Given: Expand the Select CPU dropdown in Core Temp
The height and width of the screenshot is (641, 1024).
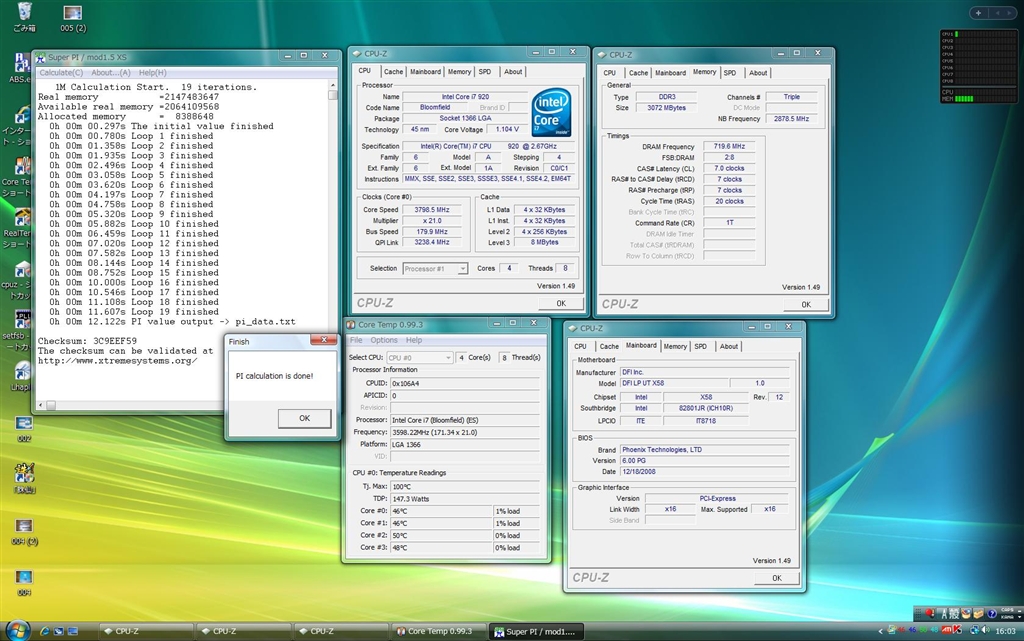Looking at the screenshot, I should pyautogui.click(x=418, y=357).
